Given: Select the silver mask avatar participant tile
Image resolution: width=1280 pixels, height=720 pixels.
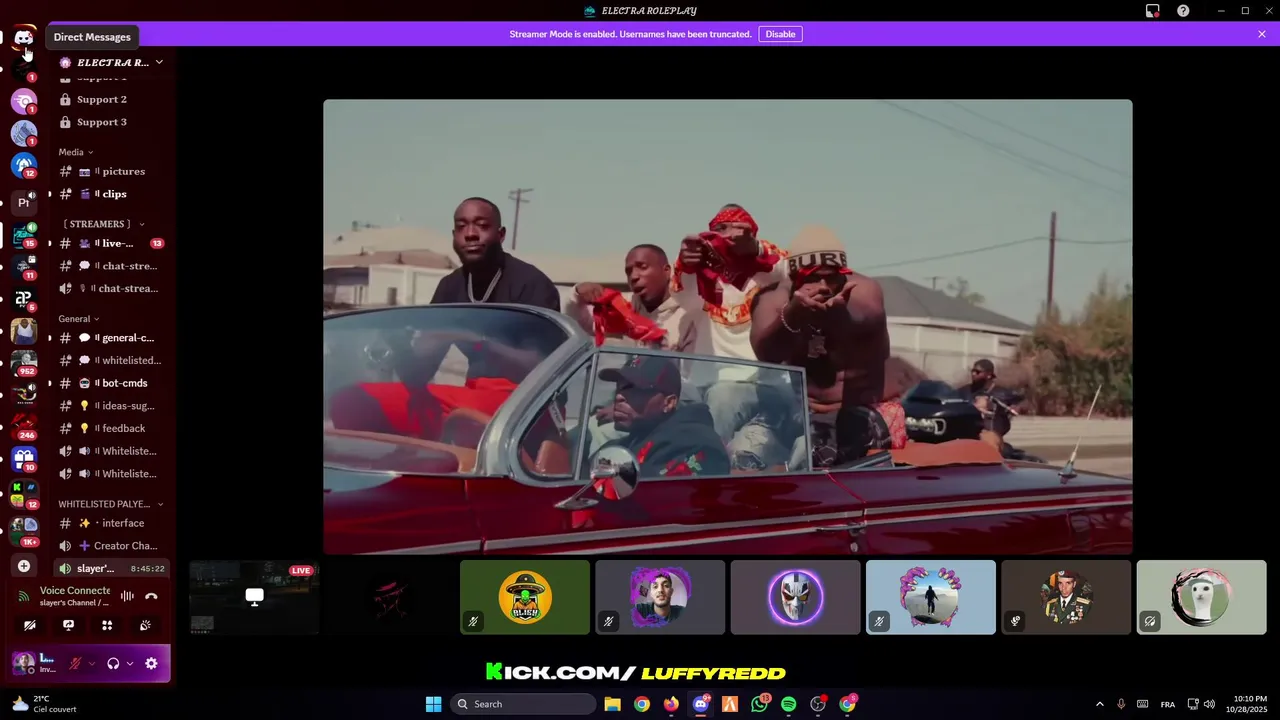Looking at the screenshot, I should 795,597.
